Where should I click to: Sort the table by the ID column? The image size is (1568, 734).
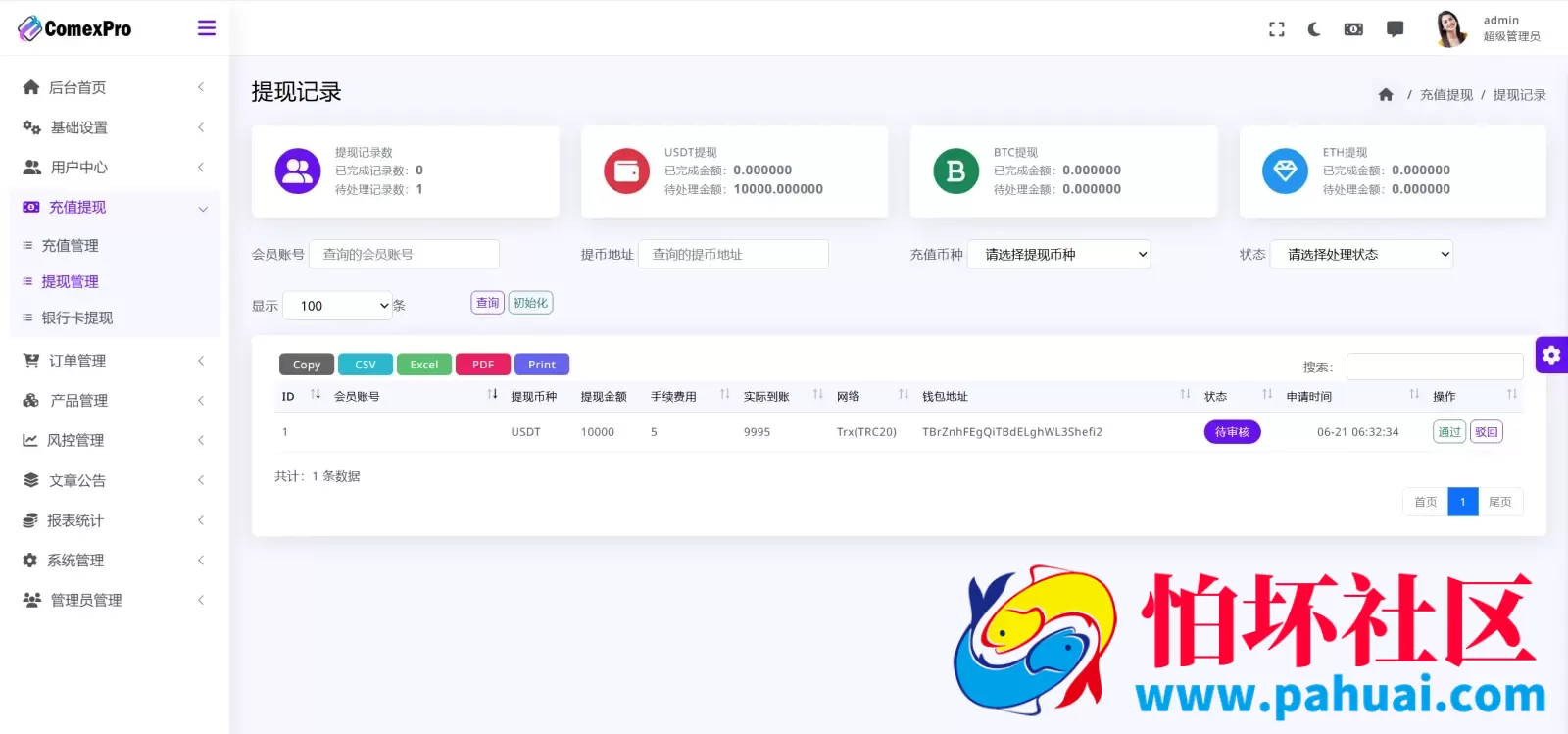(301, 396)
